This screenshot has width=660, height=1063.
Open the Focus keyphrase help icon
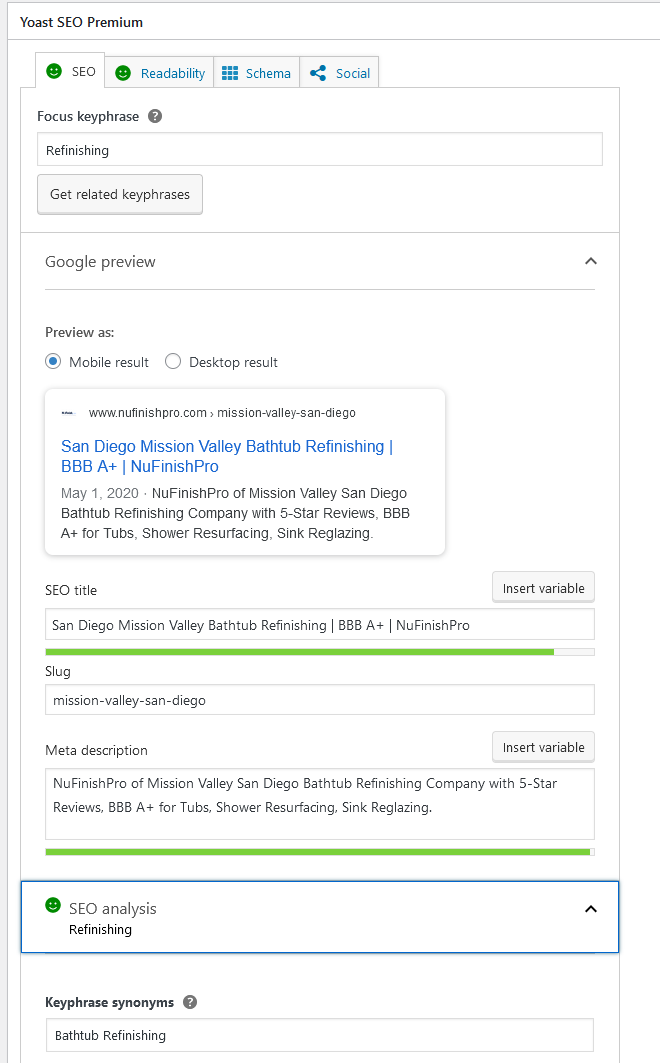click(155, 116)
